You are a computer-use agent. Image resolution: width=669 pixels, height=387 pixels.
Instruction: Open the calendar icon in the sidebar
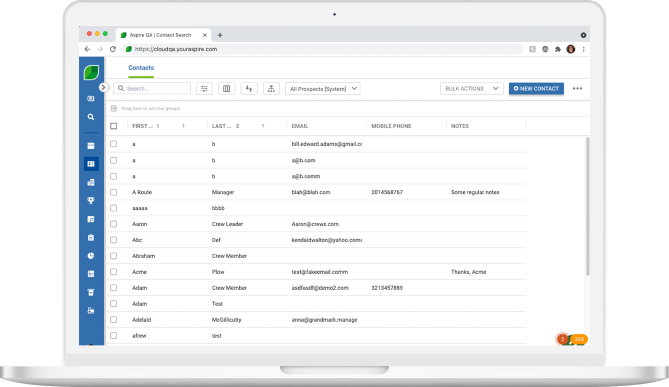coord(91,145)
